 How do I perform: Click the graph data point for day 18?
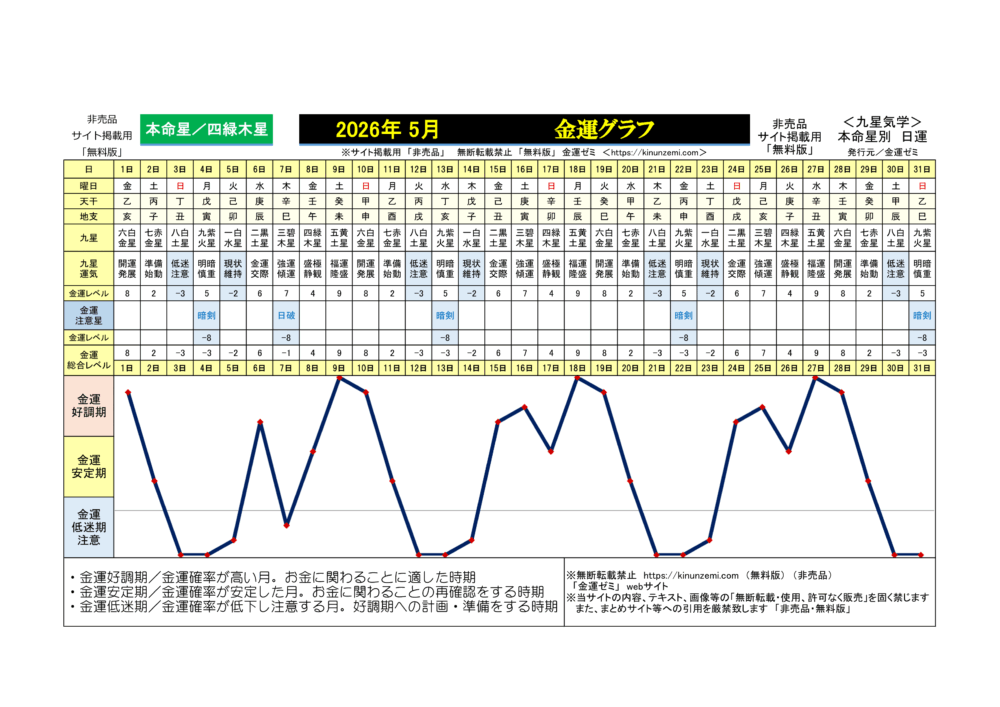577,378
